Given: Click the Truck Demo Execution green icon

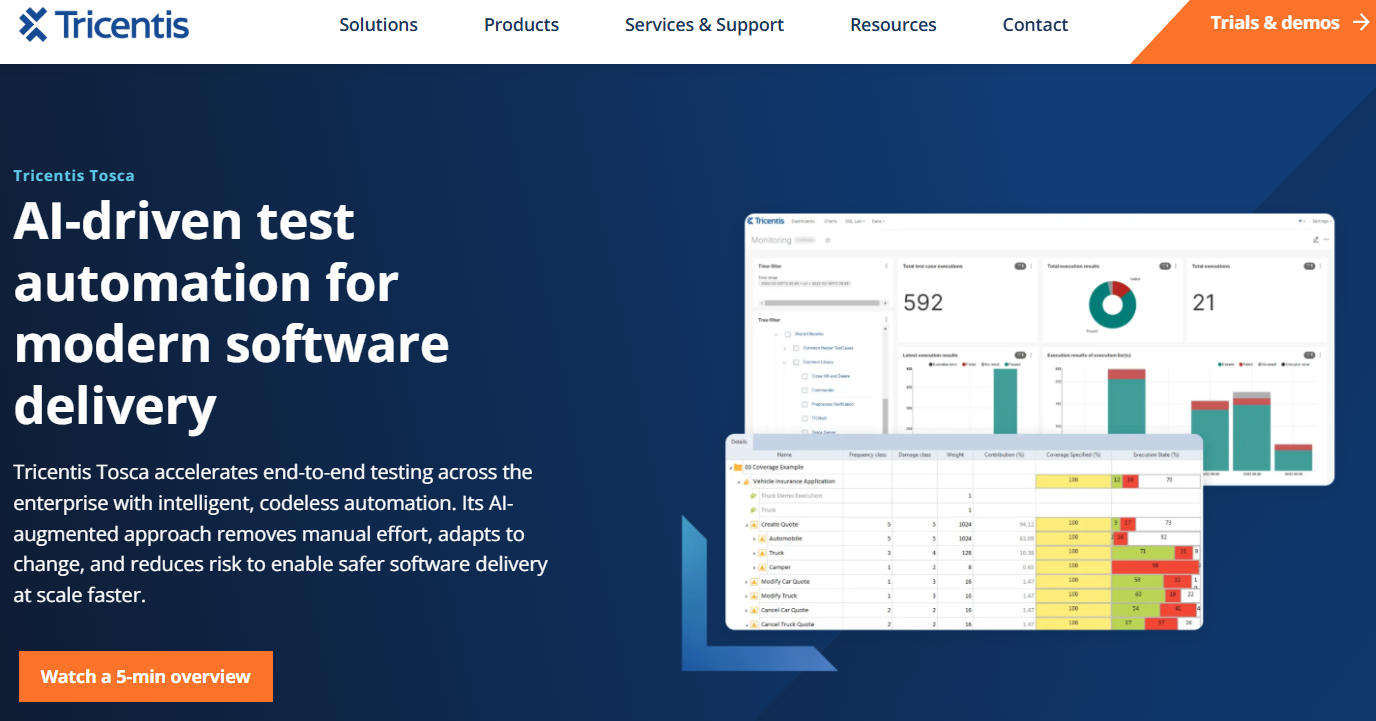Looking at the screenshot, I should pyautogui.click(x=753, y=496).
